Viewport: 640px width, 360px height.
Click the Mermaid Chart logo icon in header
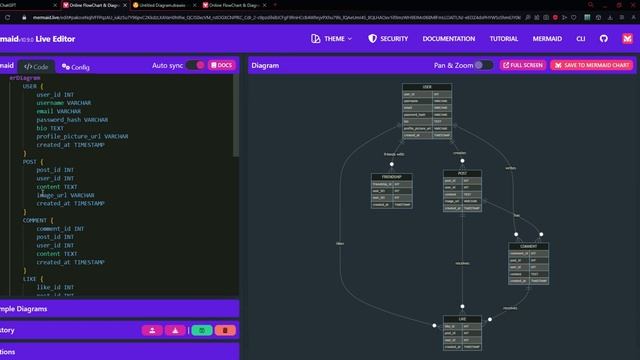point(627,39)
